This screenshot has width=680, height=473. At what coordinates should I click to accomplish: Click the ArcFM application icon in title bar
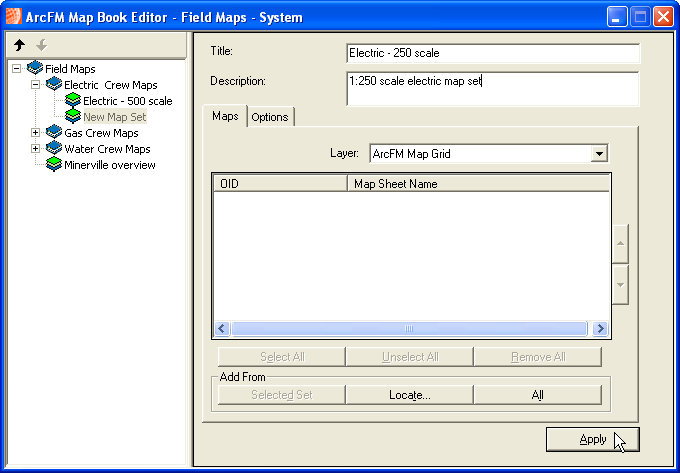pos(13,17)
